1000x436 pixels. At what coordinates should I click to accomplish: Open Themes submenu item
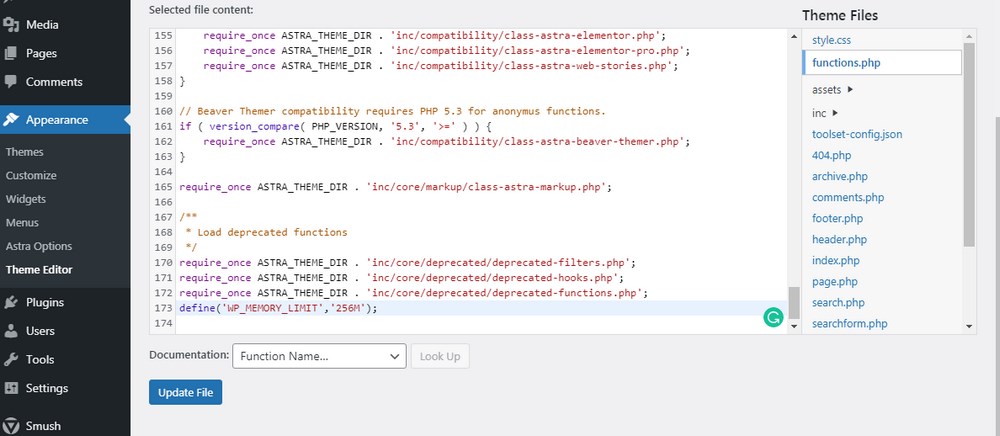pos(25,152)
